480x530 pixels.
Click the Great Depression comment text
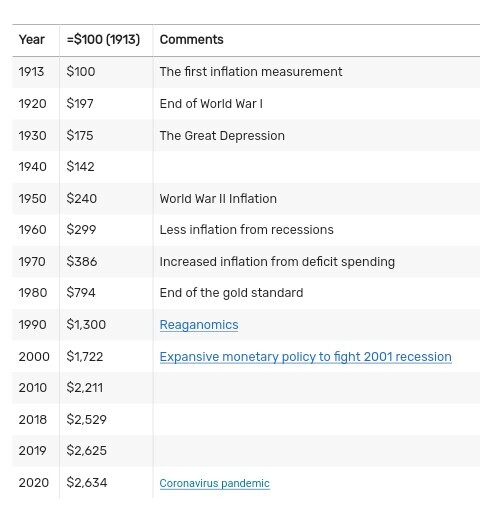[222, 136]
